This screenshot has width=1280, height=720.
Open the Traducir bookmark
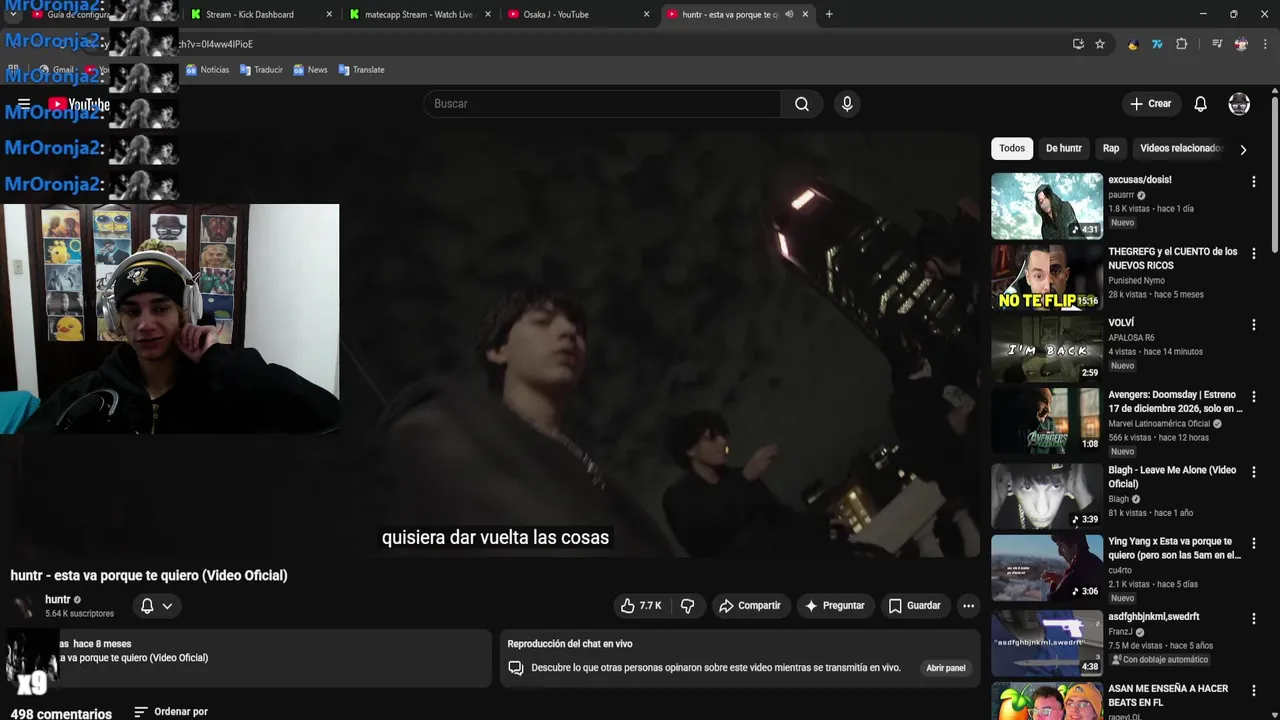point(261,70)
